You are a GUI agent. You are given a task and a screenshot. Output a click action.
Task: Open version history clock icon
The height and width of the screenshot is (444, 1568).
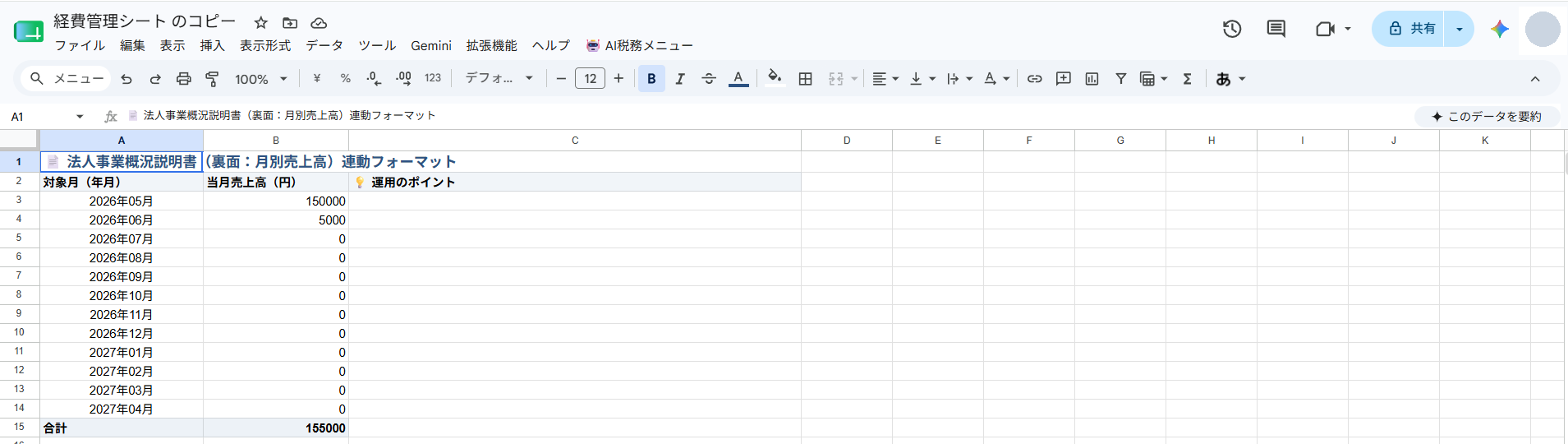click(x=1231, y=29)
